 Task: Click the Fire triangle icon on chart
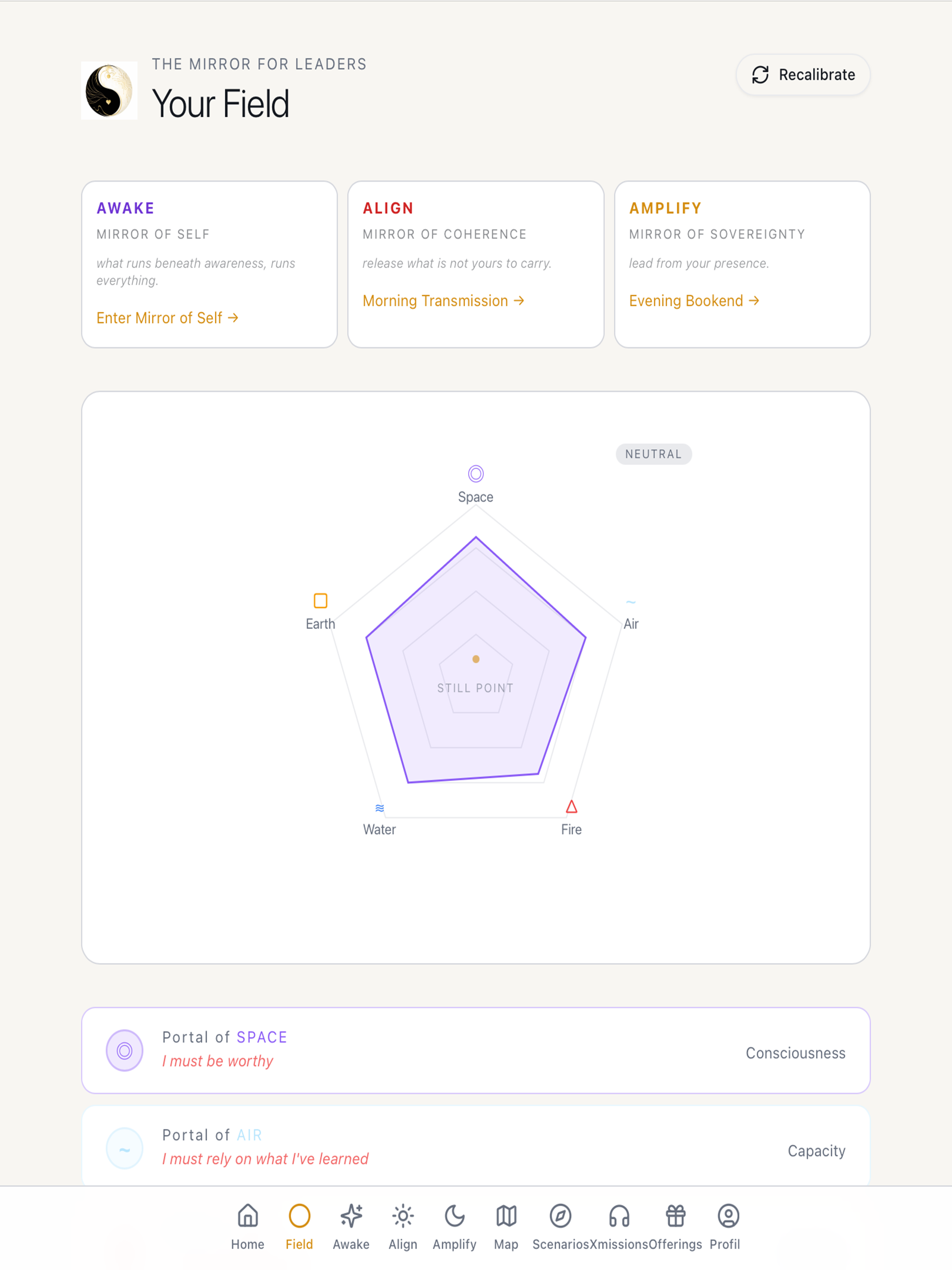(x=571, y=807)
